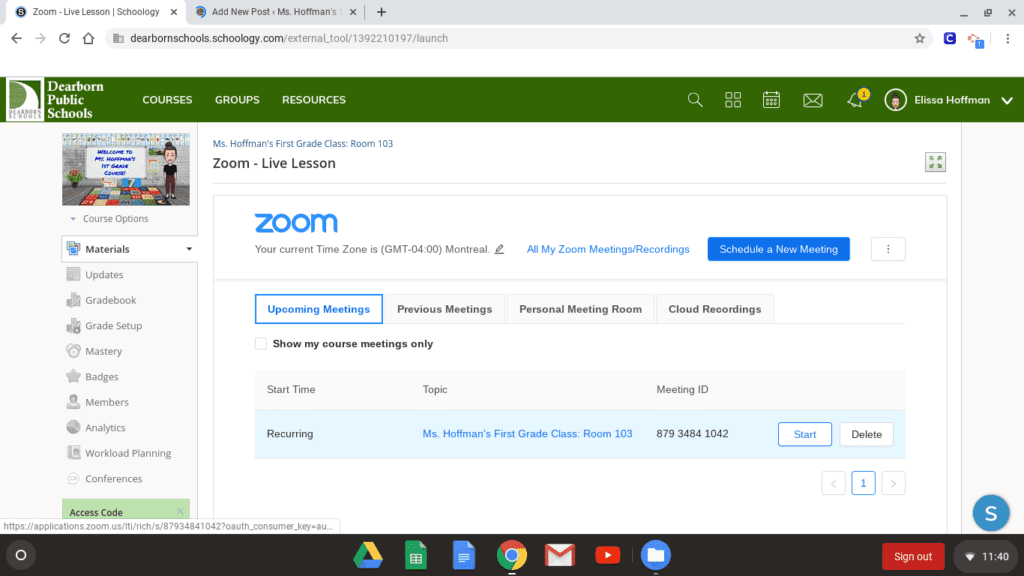Open Conferences in sidebar
The image size is (1024, 576).
pyautogui.click(x=113, y=479)
